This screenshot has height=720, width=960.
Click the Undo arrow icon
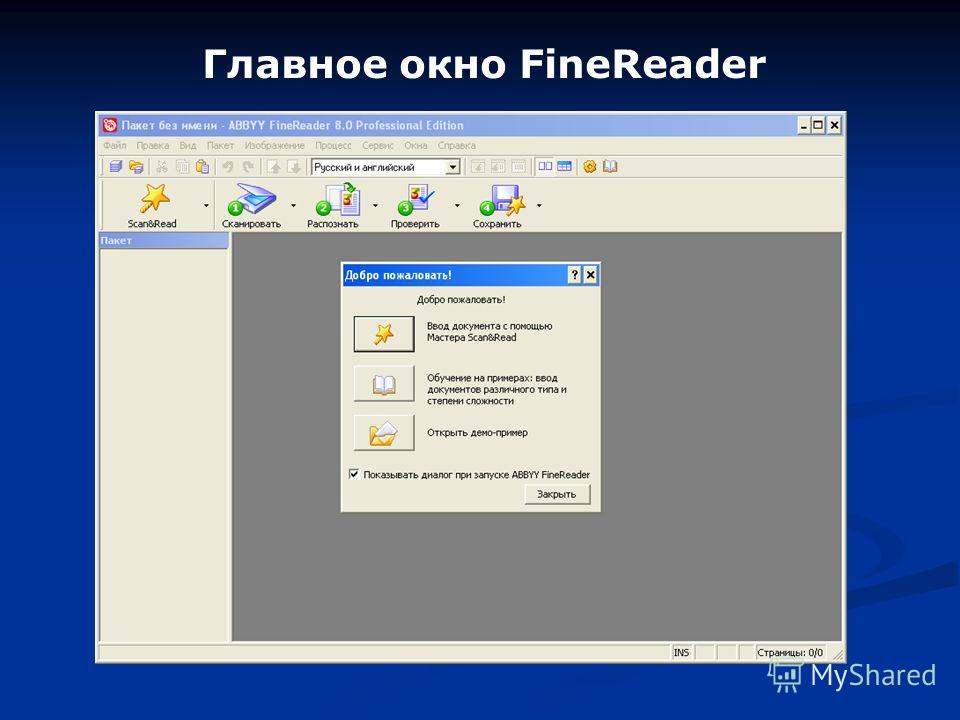coord(228,167)
